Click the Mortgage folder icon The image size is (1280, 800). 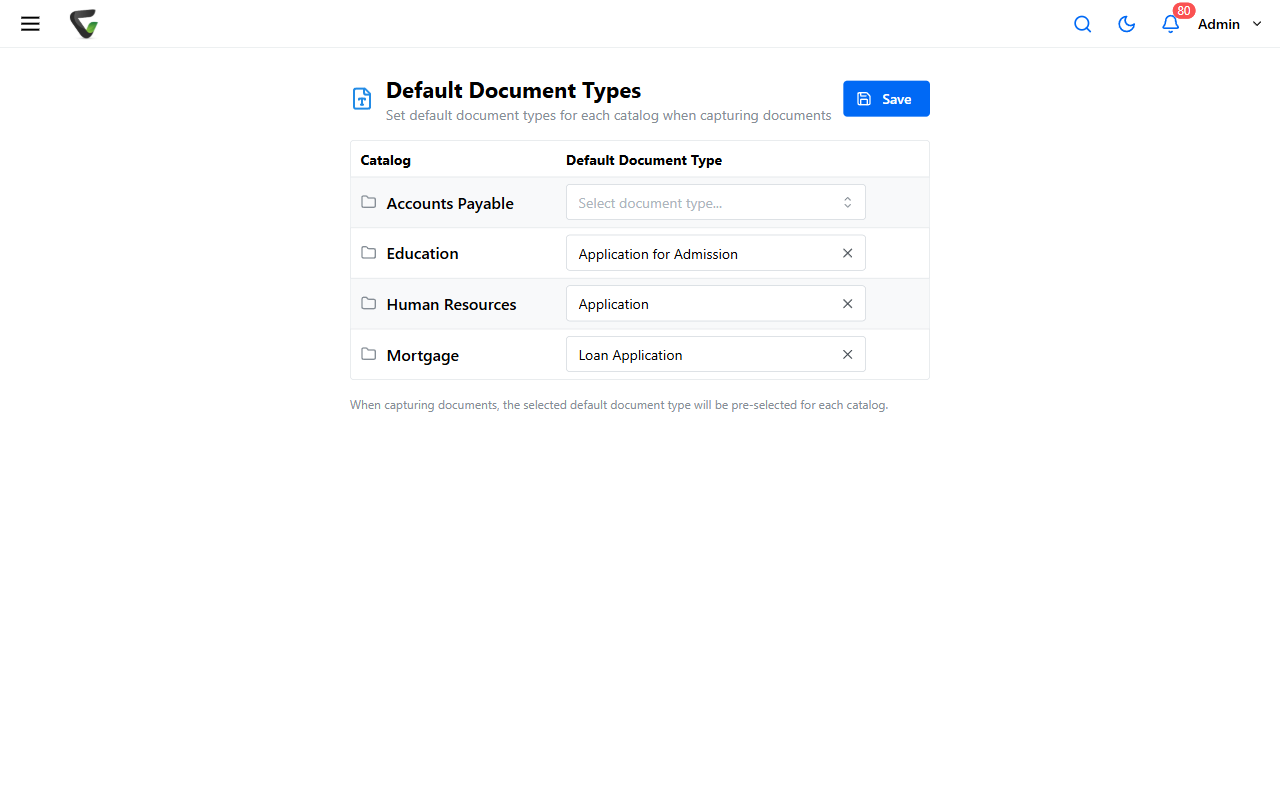click(x=369, y=354)
